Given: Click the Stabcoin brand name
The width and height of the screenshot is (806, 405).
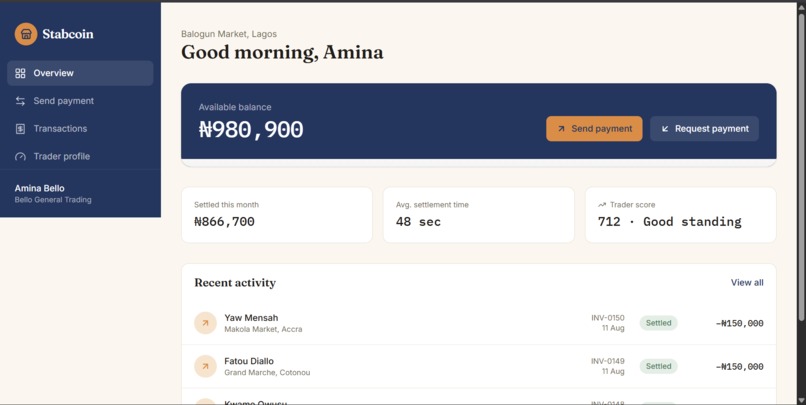Looking at the screenshot, I should (x=68, y=34).
